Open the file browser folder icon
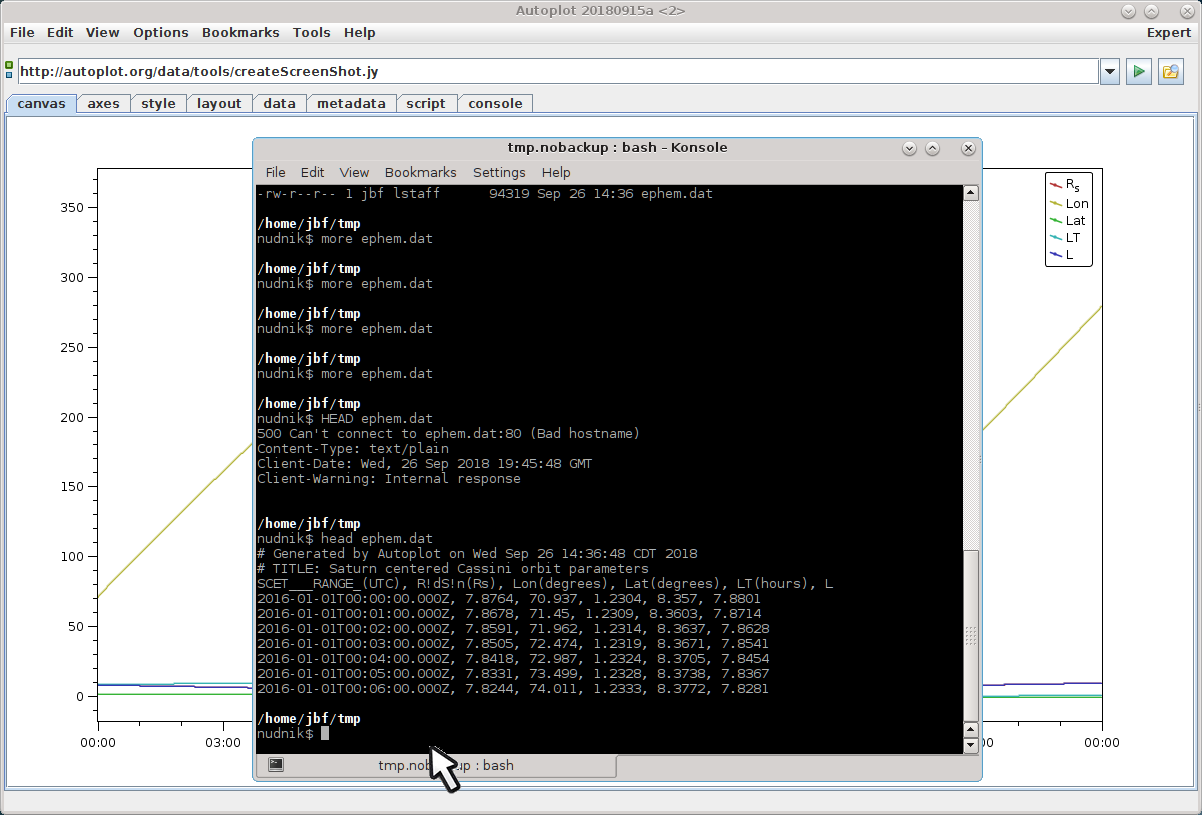Viewport: 1202px width, 815px height. click(x=1170, y=72)
